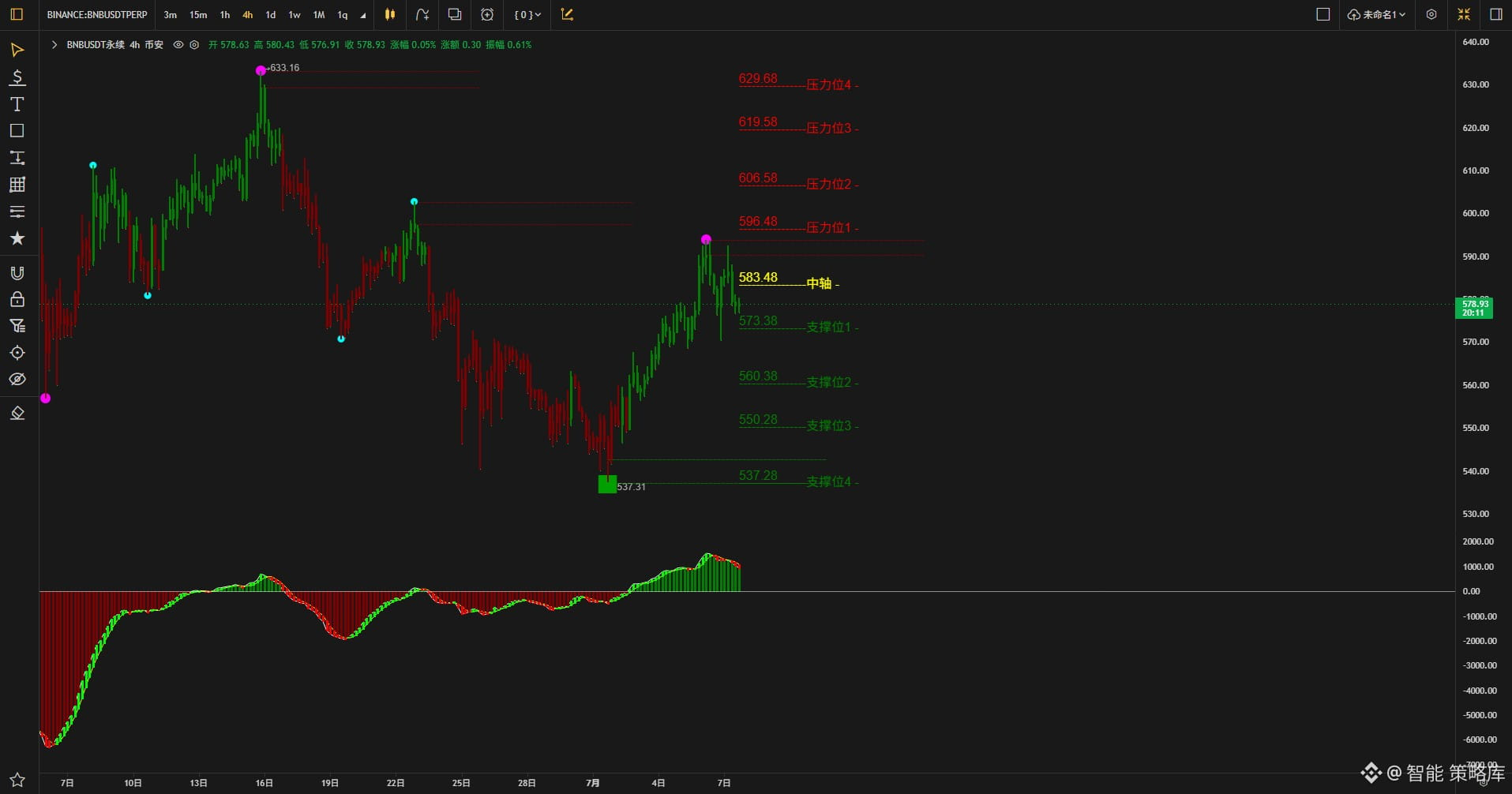This screenshot has width=1512, height=794.
Task: Click the crosshair target tool
Action: point(17,353)
